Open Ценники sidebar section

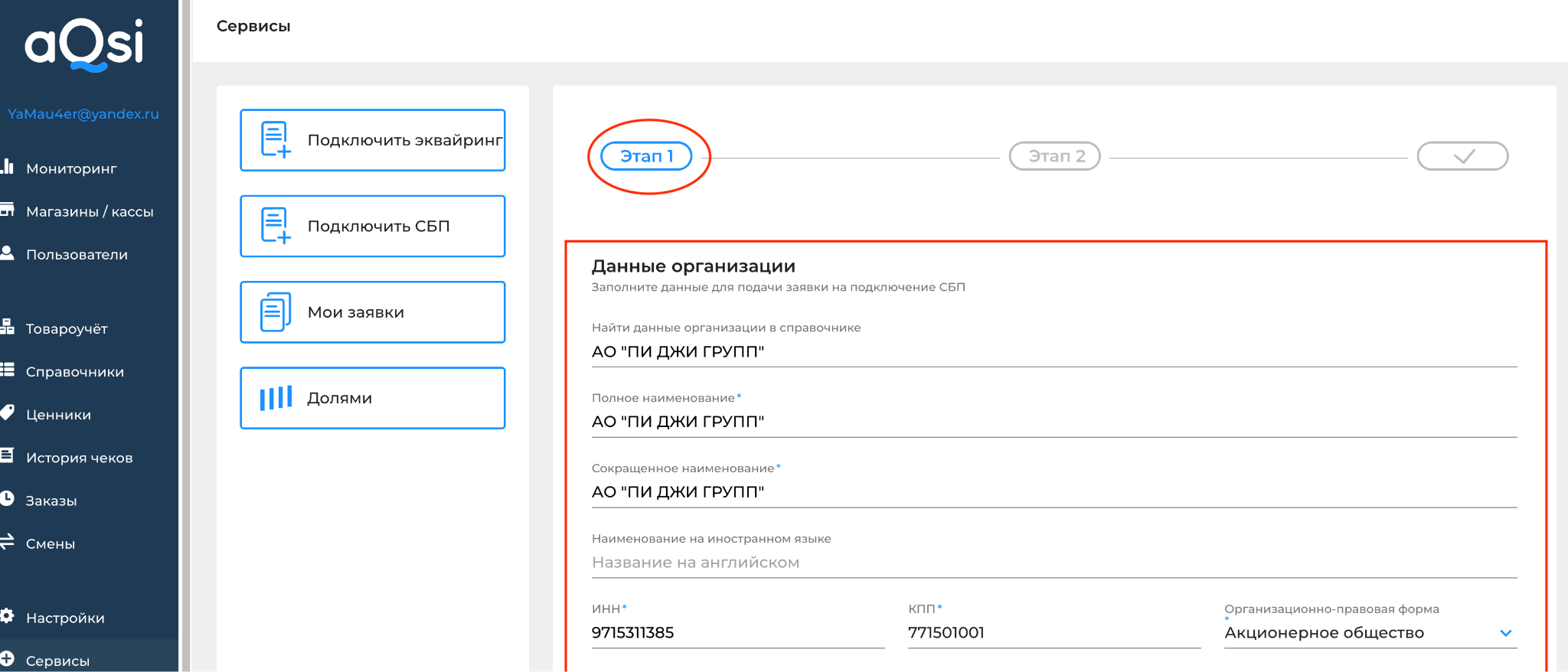coord(58,414)
